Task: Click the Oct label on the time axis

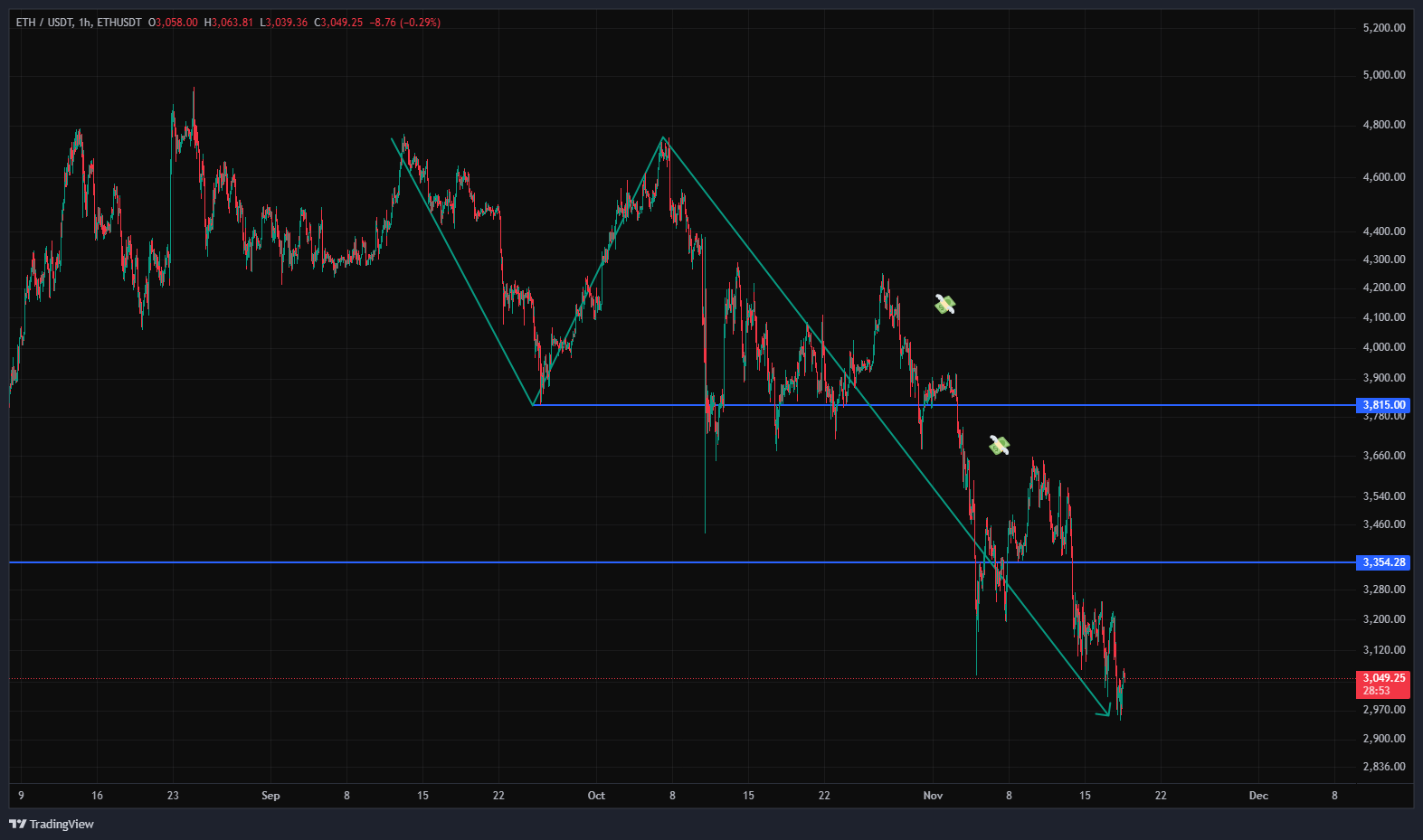Action: [596, 796]
